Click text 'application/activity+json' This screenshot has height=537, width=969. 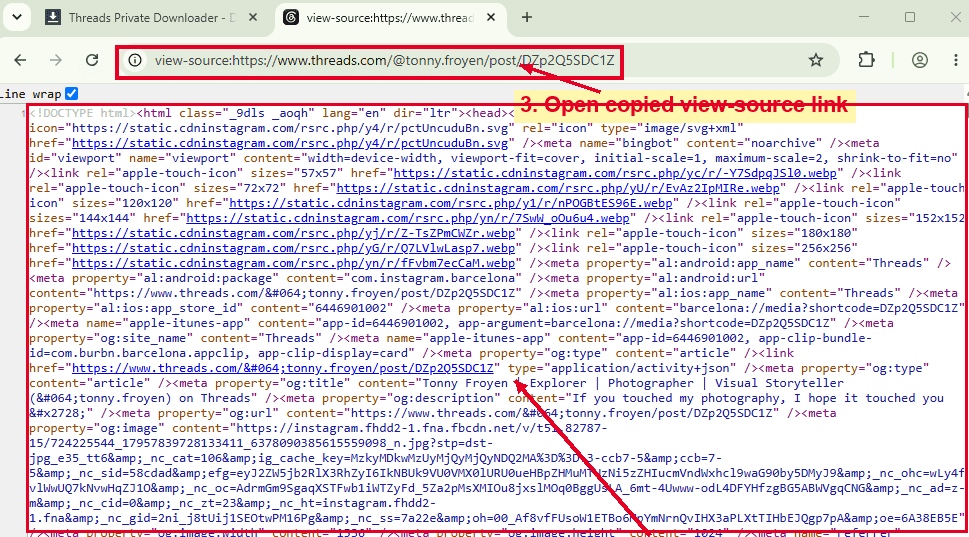tap(640, 368)
